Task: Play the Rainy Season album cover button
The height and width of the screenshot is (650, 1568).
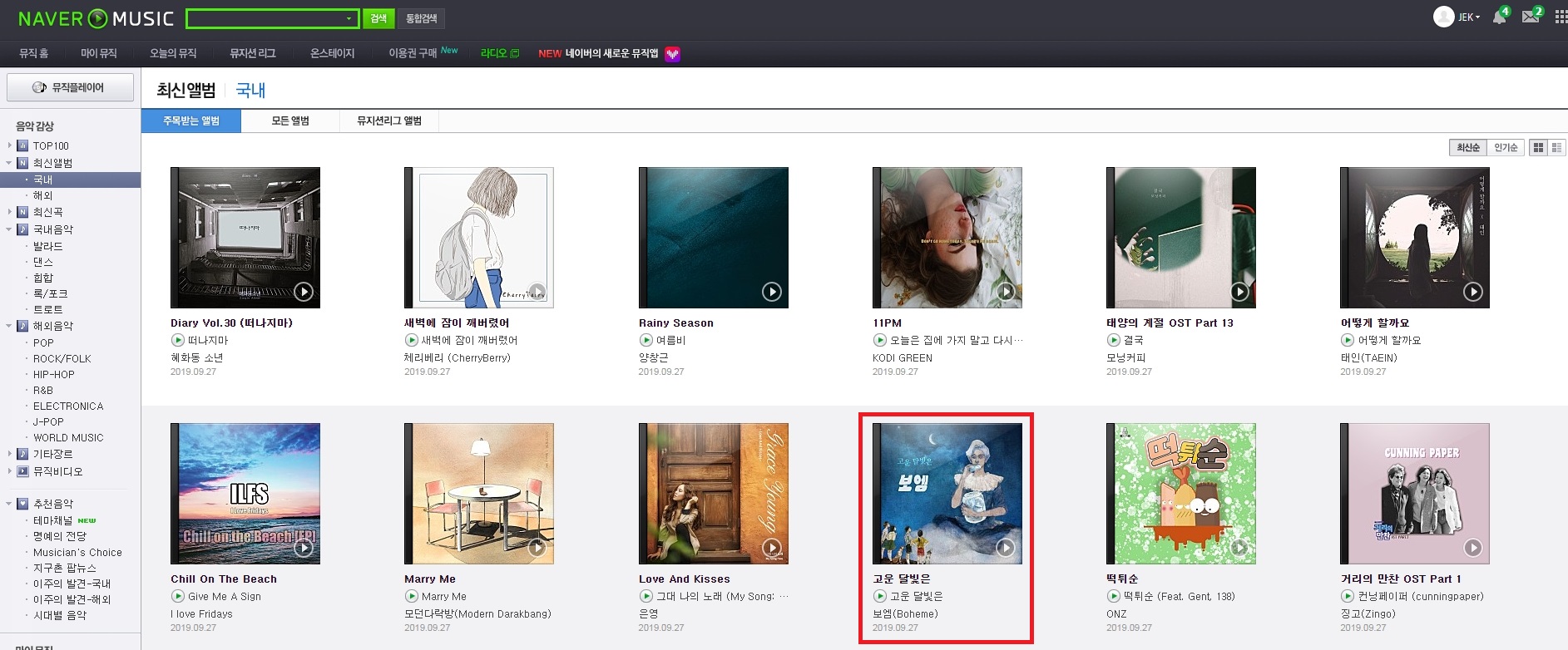Action: pyautogui.click(x=772, y=292)
